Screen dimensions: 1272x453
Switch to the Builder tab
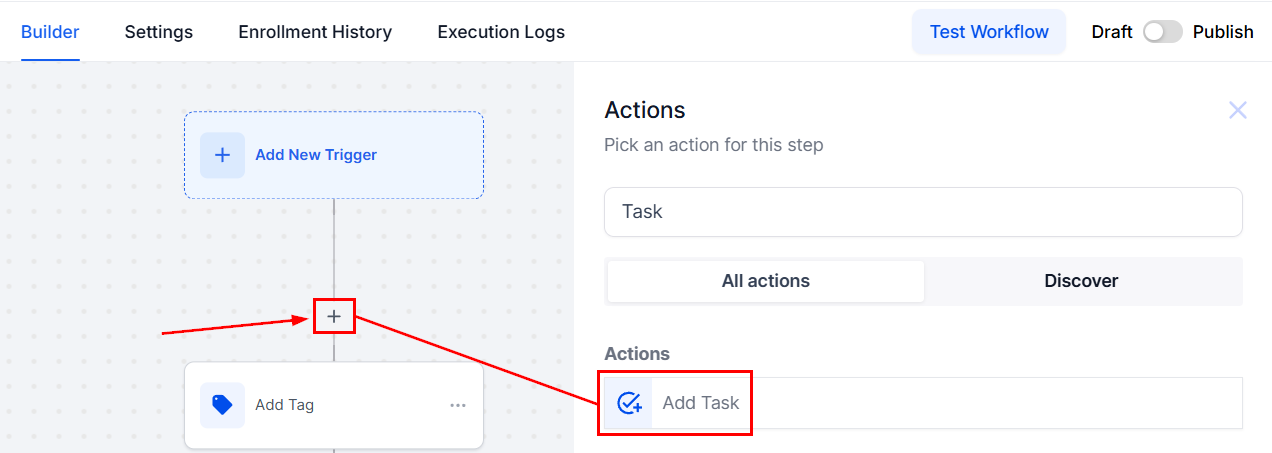pos(50,32)
